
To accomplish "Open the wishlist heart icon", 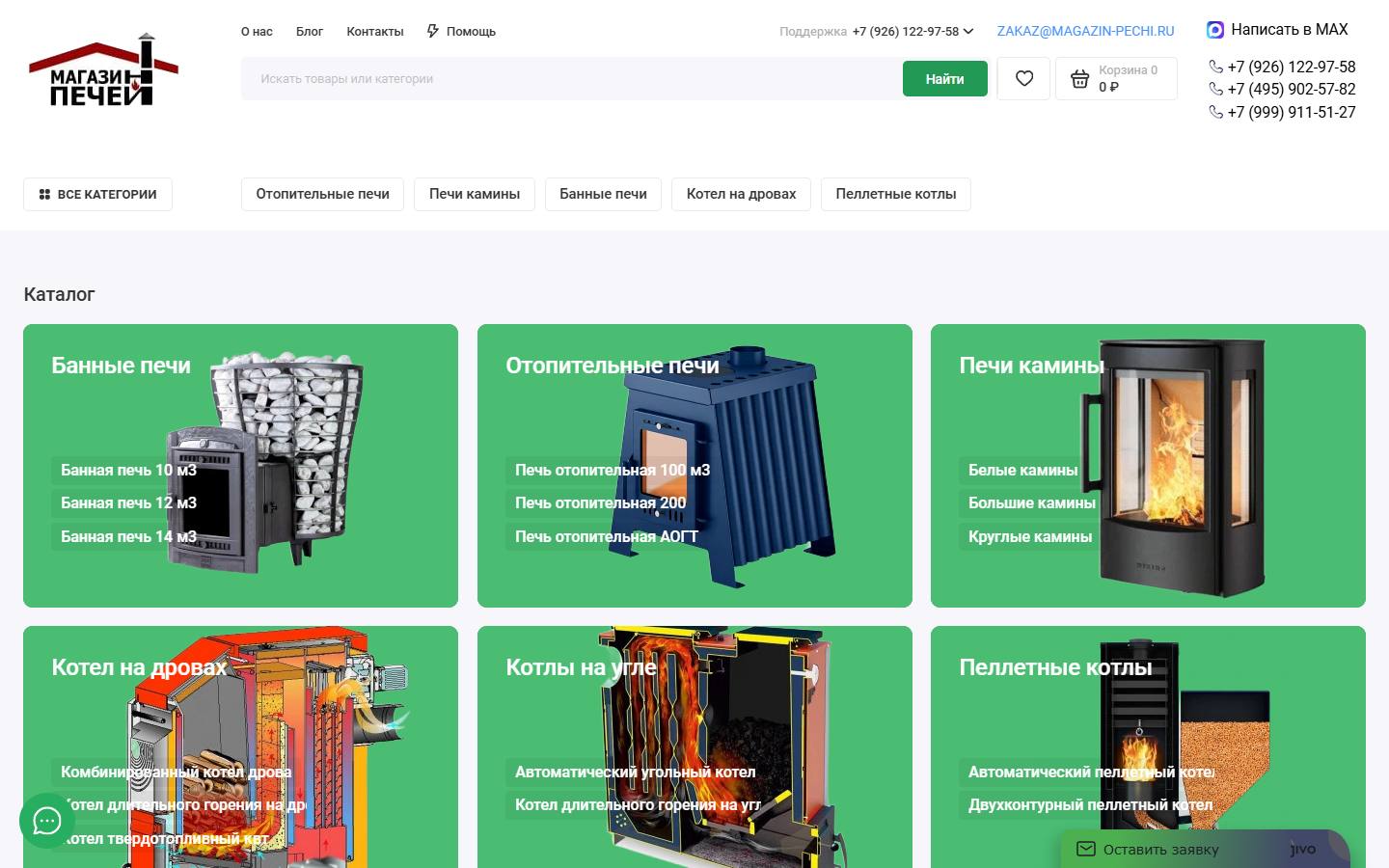I will click(x=1024, y=79).
